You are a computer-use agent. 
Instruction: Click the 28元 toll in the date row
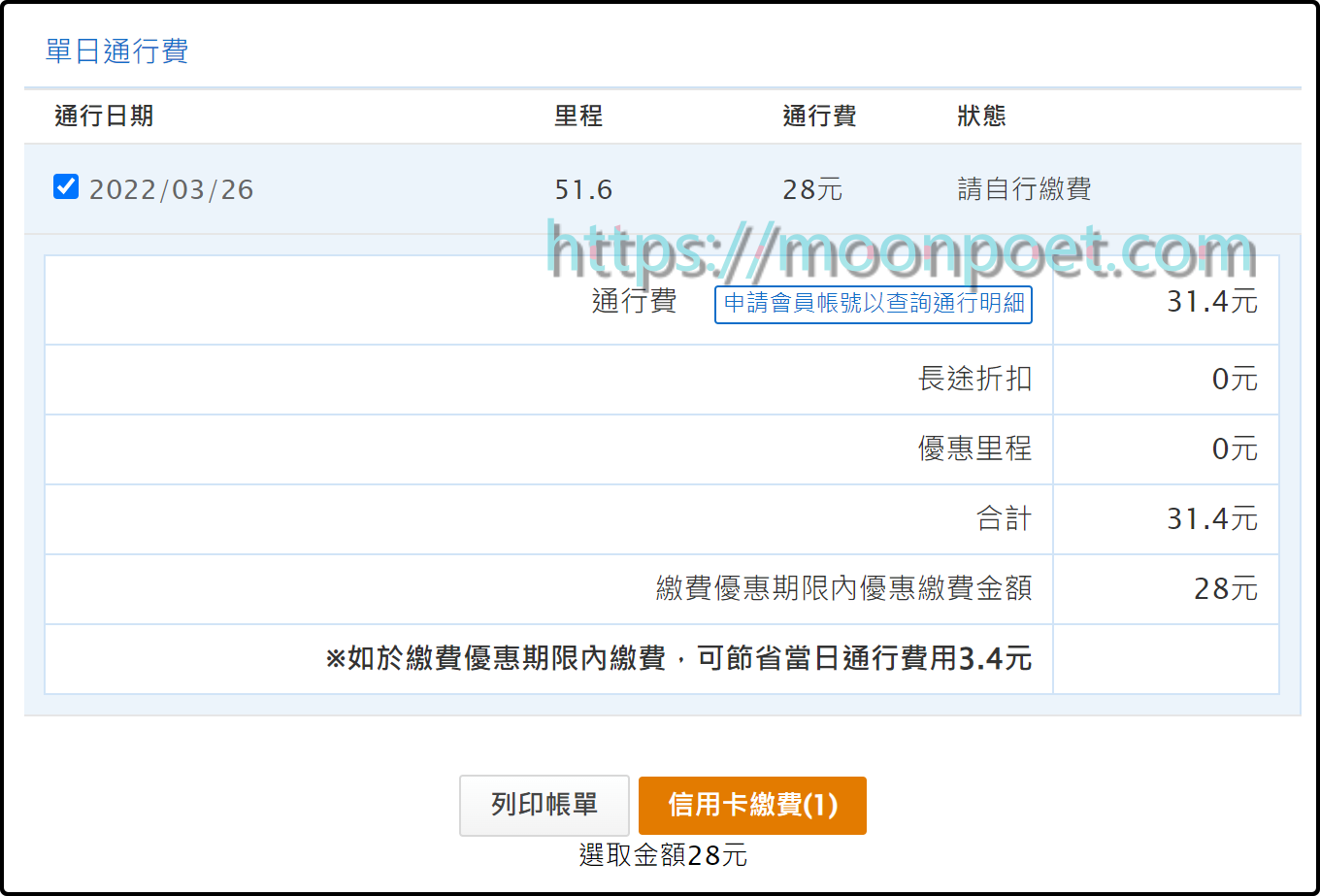[812, 189]
